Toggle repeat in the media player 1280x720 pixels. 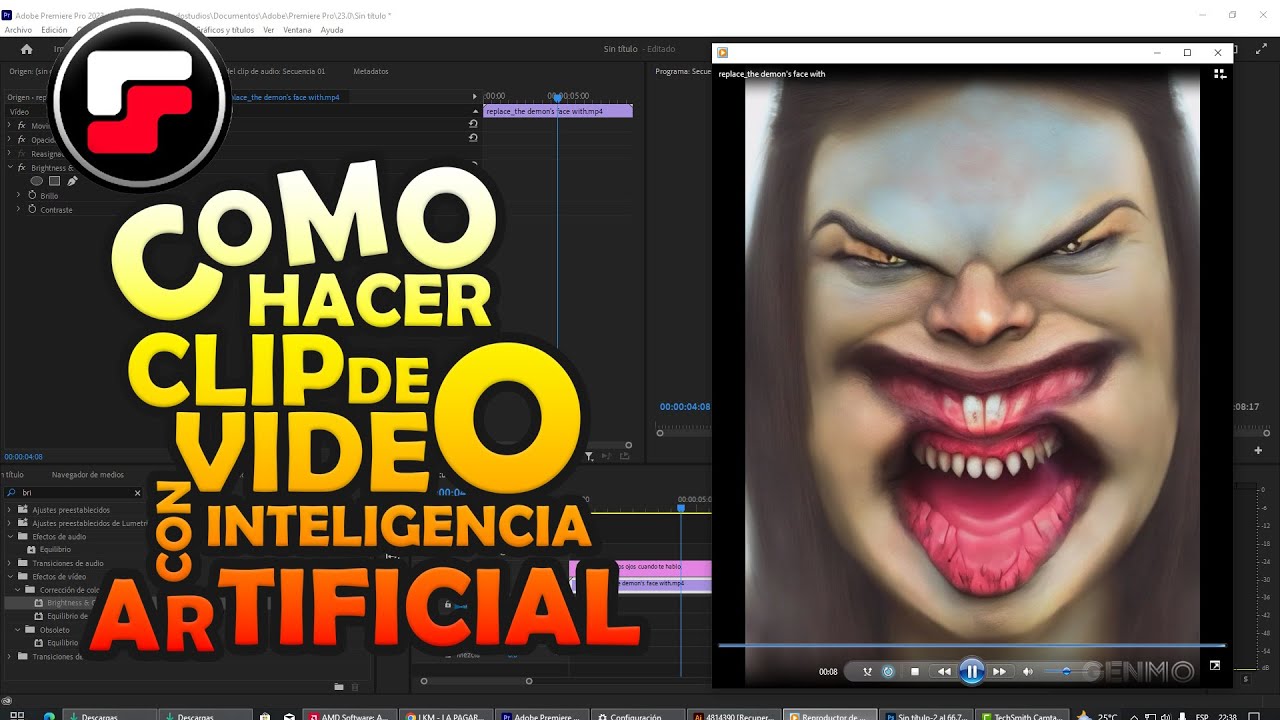coord(888,672)
